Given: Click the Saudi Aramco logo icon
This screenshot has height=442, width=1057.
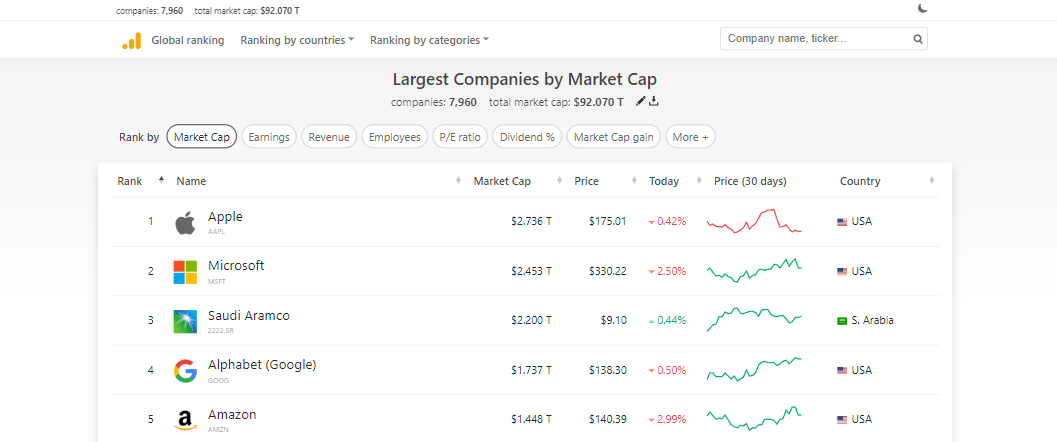Looking at the screenshot, I should click(x=185, y=321).
